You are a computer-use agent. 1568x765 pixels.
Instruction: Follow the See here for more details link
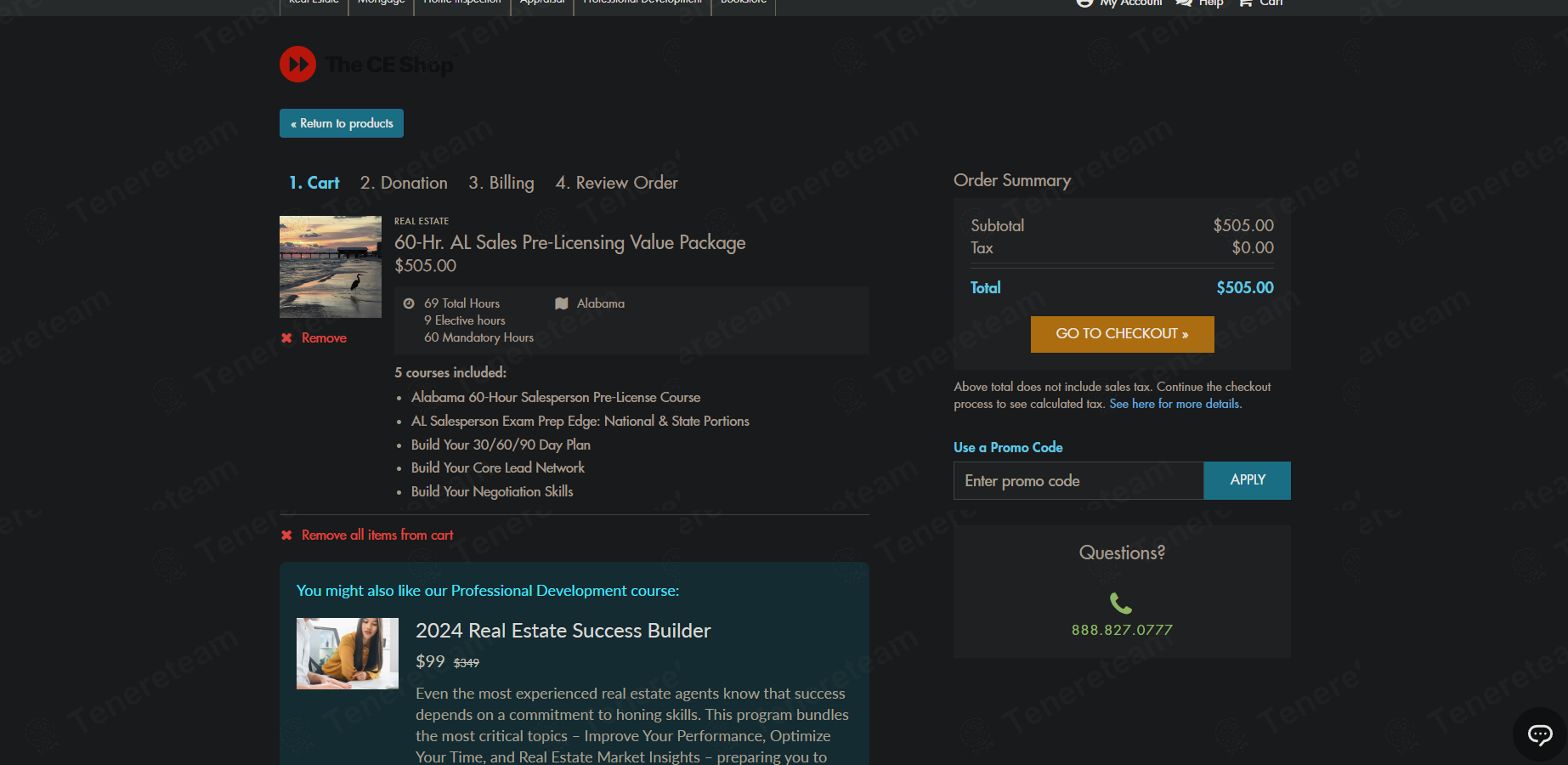1175,404
